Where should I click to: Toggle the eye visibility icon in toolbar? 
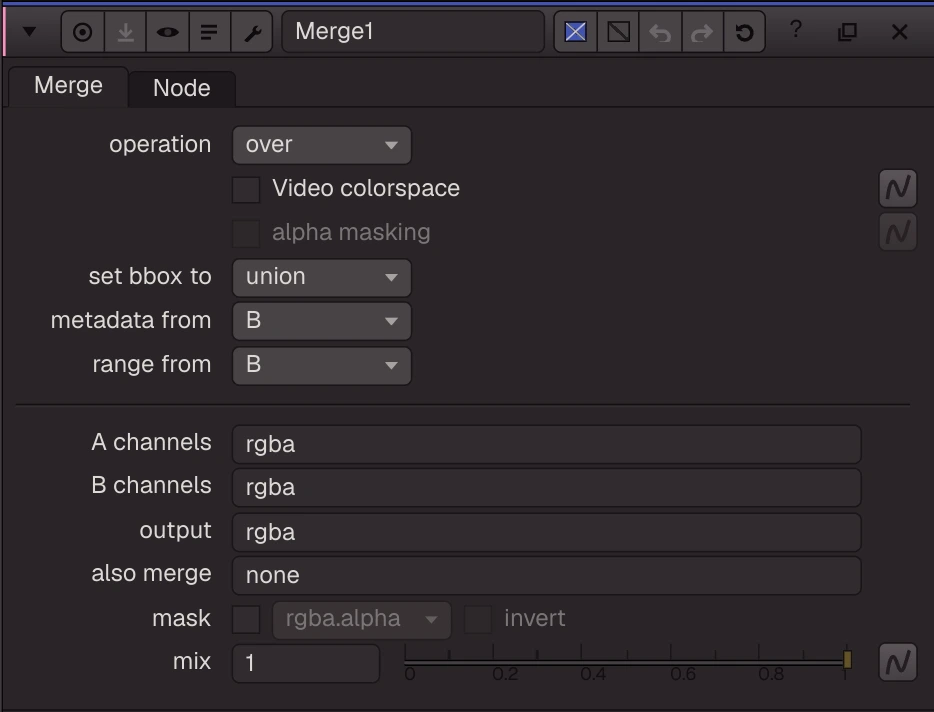(167, 32)
